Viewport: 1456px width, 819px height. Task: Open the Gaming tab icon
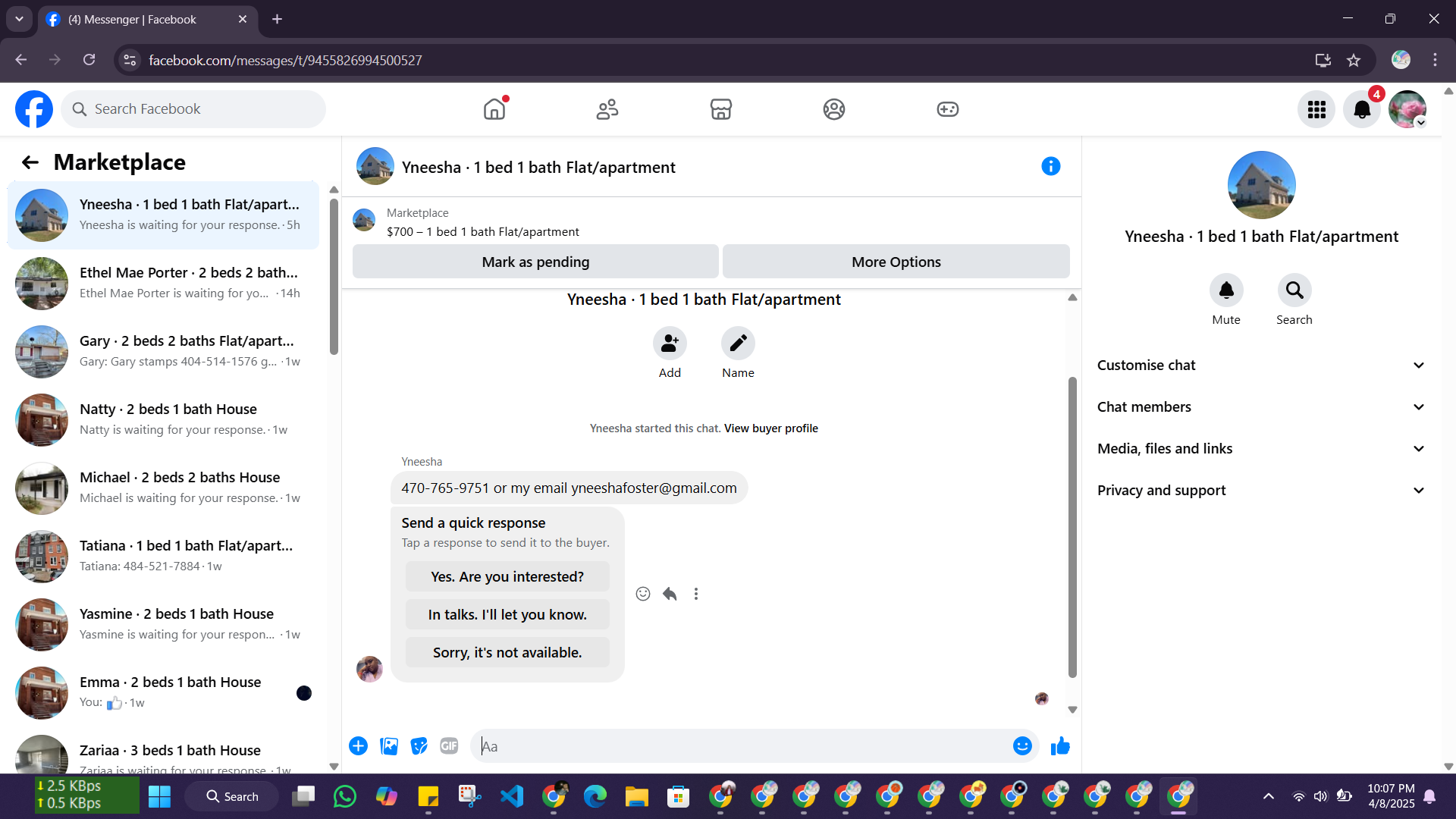tap(947, 109)
